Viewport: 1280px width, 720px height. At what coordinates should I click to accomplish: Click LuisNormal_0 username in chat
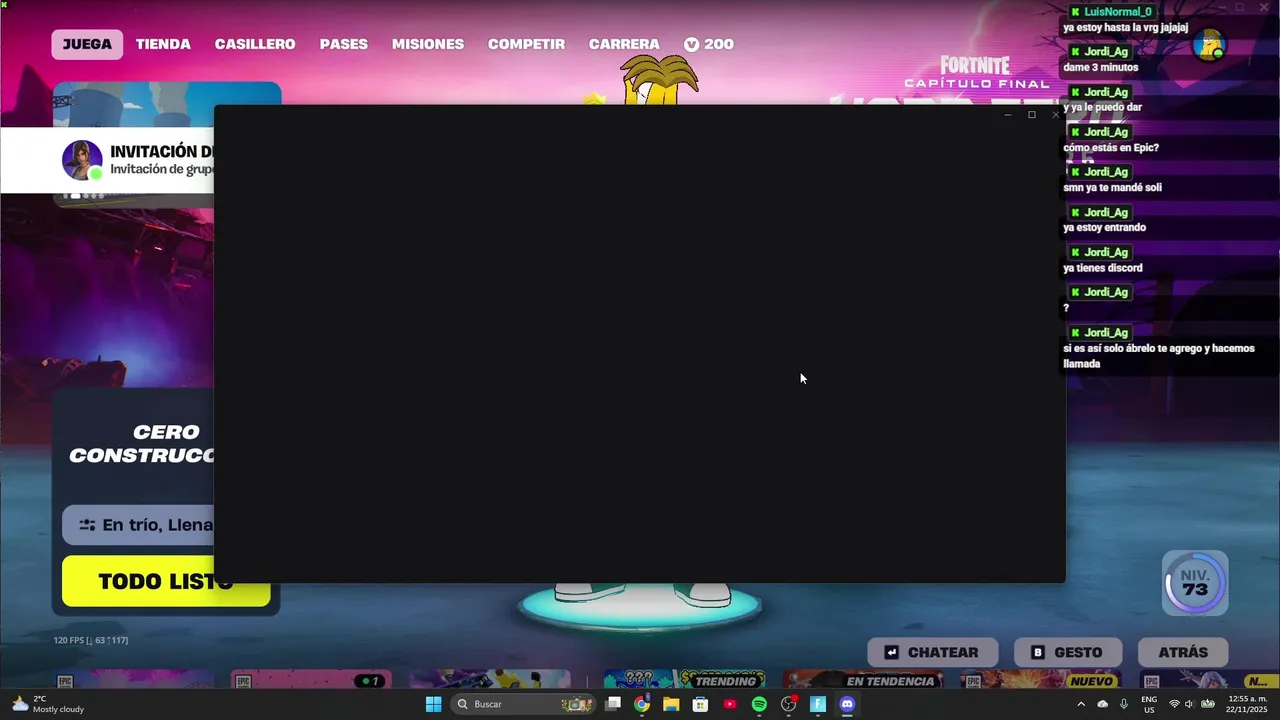tap(1118, 12)
